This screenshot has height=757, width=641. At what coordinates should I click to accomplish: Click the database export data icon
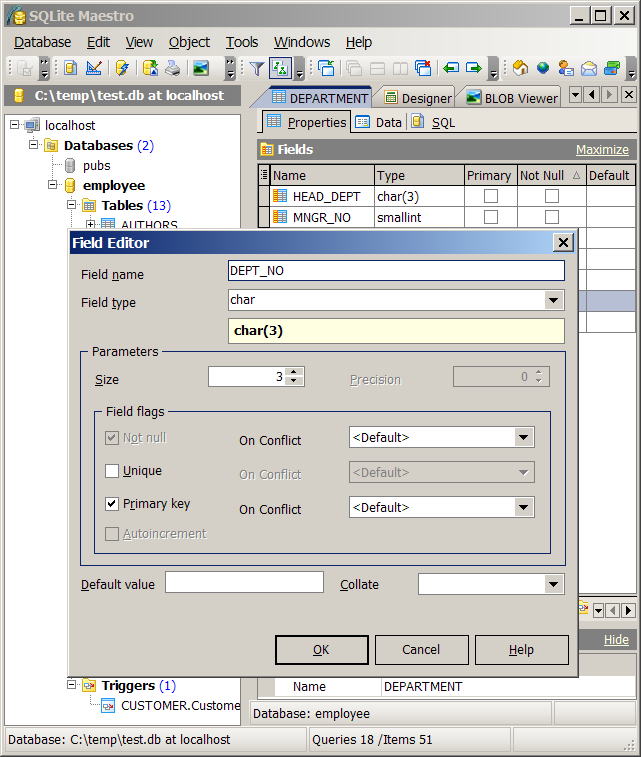tap(150, 68)
